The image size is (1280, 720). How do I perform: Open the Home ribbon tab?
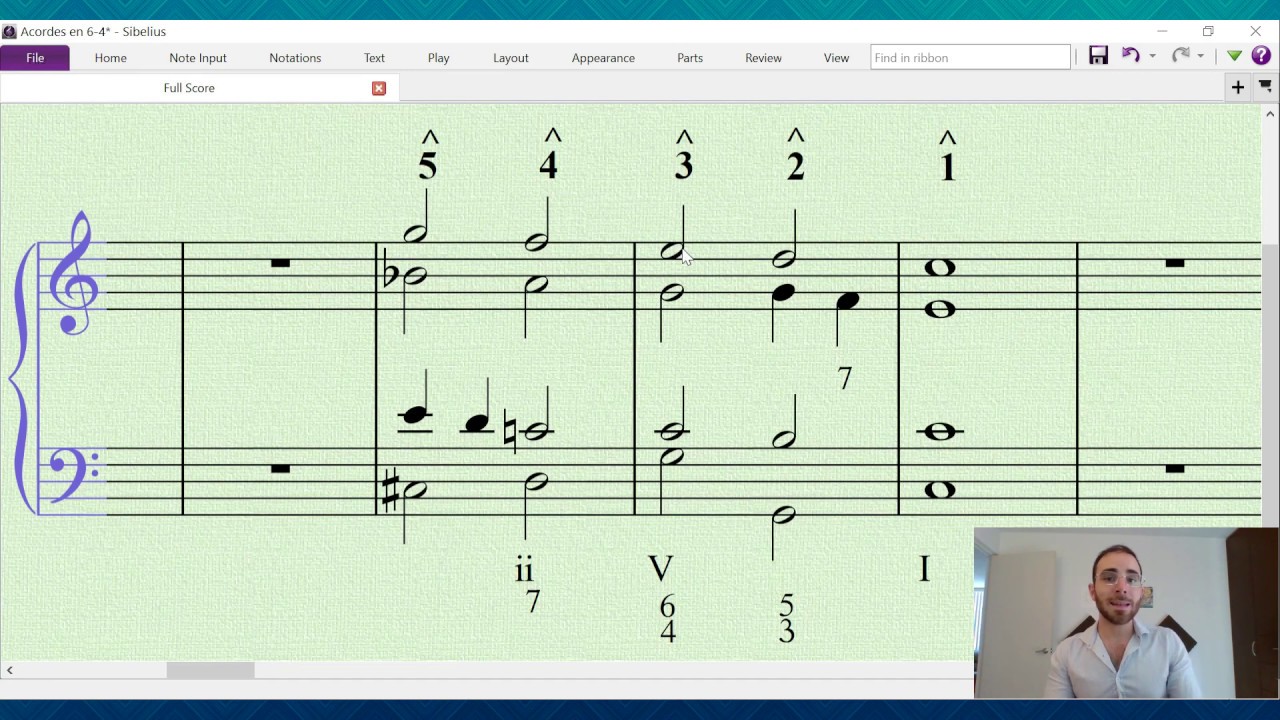click(111, 58)
